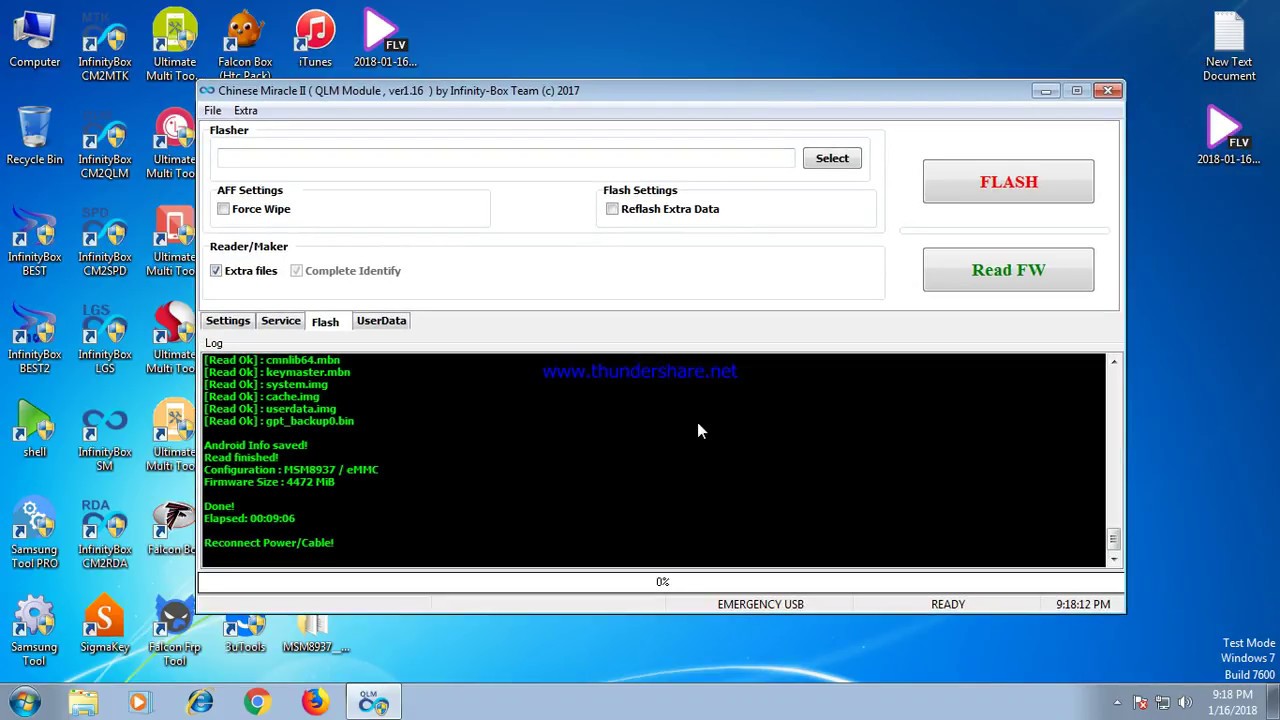The width and height of the screenshot is (1280, 720).
Task: Click 'Elapsed: 00:09:06' log line
Action: tap(249, 519)
